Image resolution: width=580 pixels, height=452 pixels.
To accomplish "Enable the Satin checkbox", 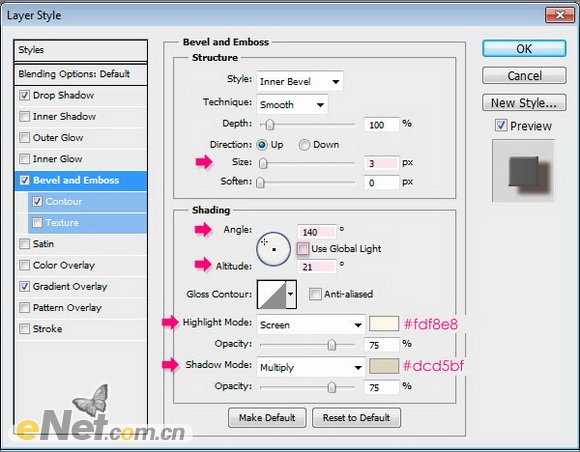I will point(24,244).
